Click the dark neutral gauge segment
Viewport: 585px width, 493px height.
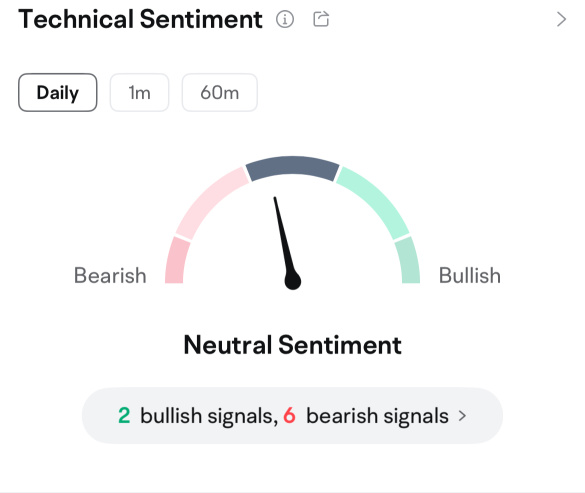[x=292, y=166]
